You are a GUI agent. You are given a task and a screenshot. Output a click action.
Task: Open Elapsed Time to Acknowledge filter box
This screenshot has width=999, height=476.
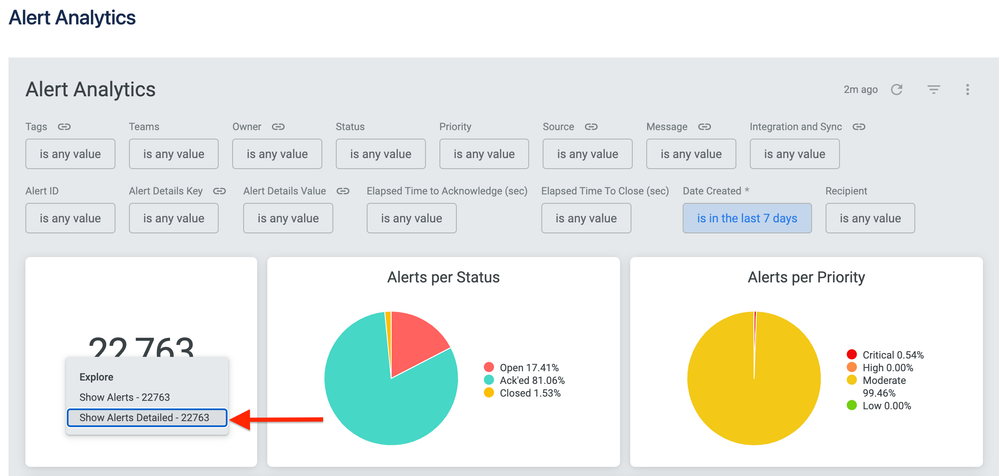[412, 218]
